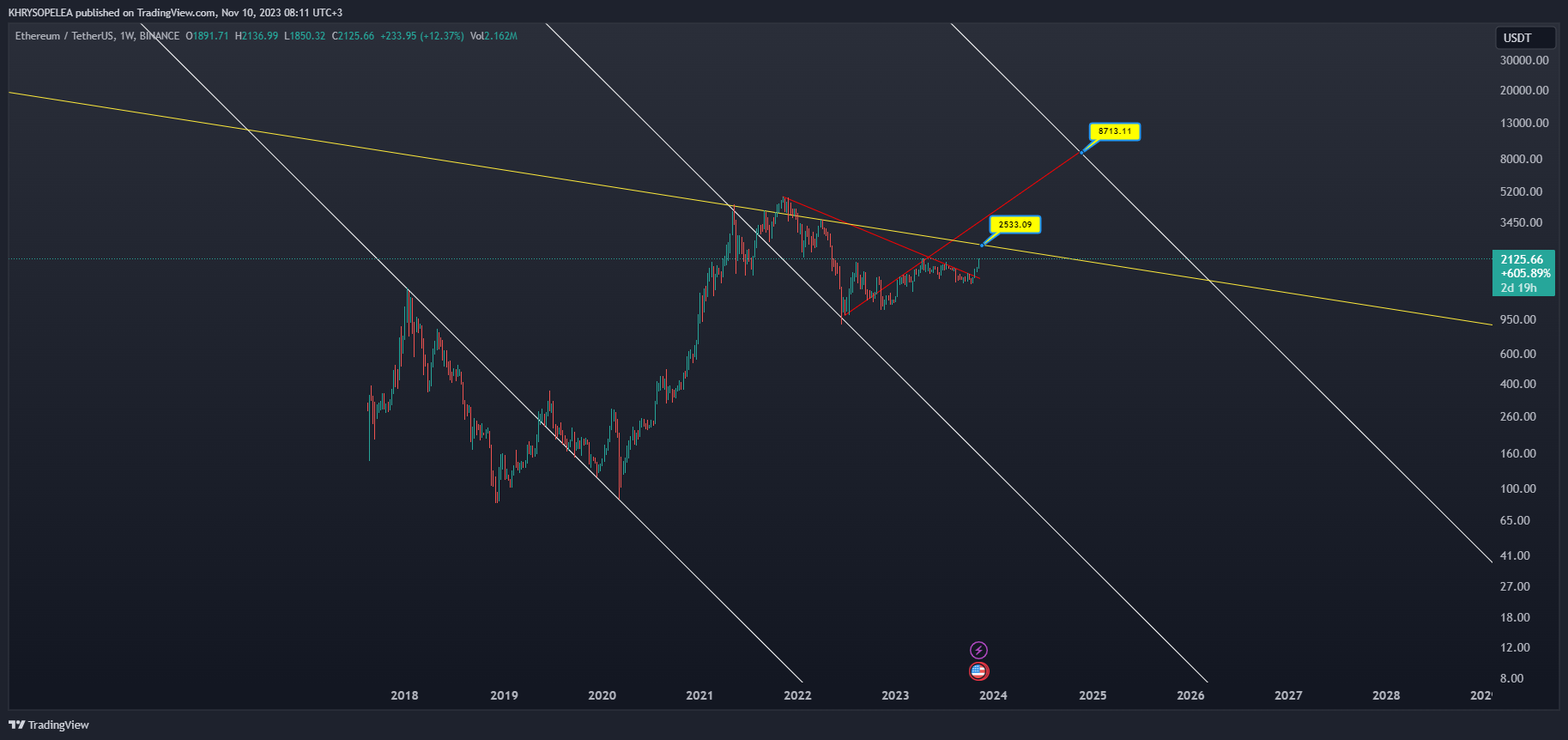Click the 8000.00 price axis label
The height and width of the screenshot is (740, 1568).
click(1521, 159)
